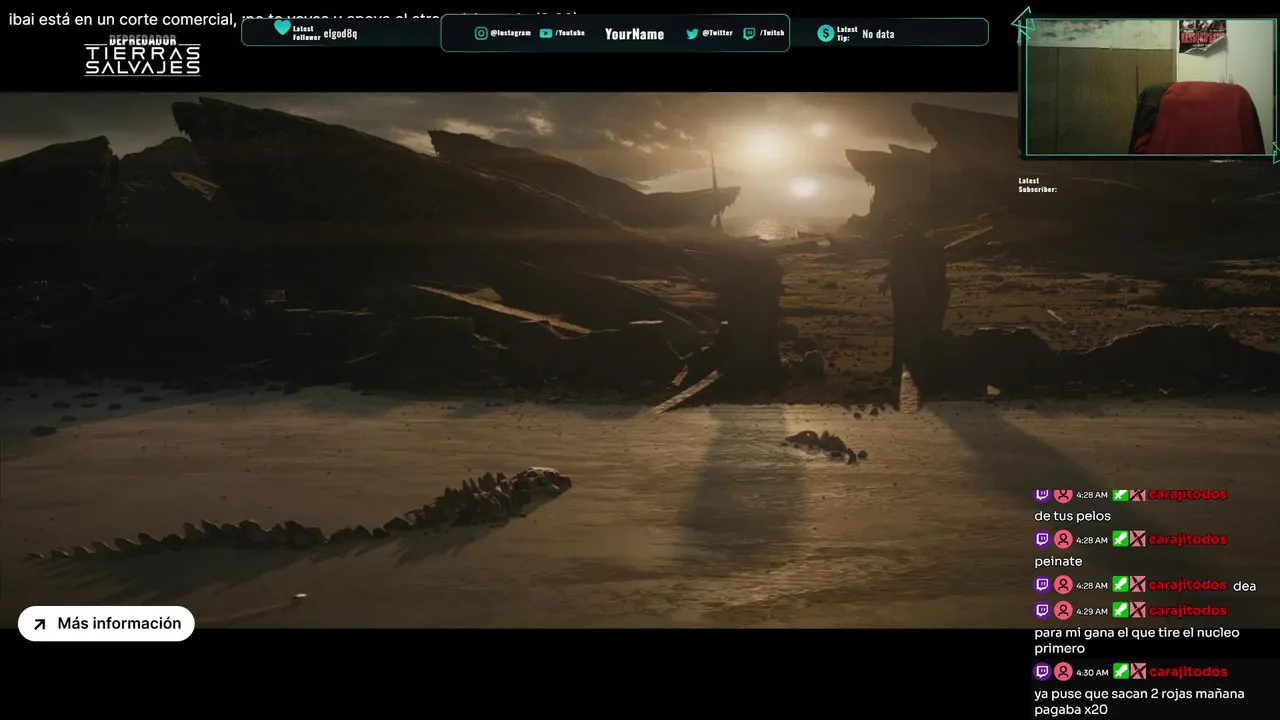Click the webcam feed thumbnail
The width and height of the screenshot is (1280, 720).
1148,87
